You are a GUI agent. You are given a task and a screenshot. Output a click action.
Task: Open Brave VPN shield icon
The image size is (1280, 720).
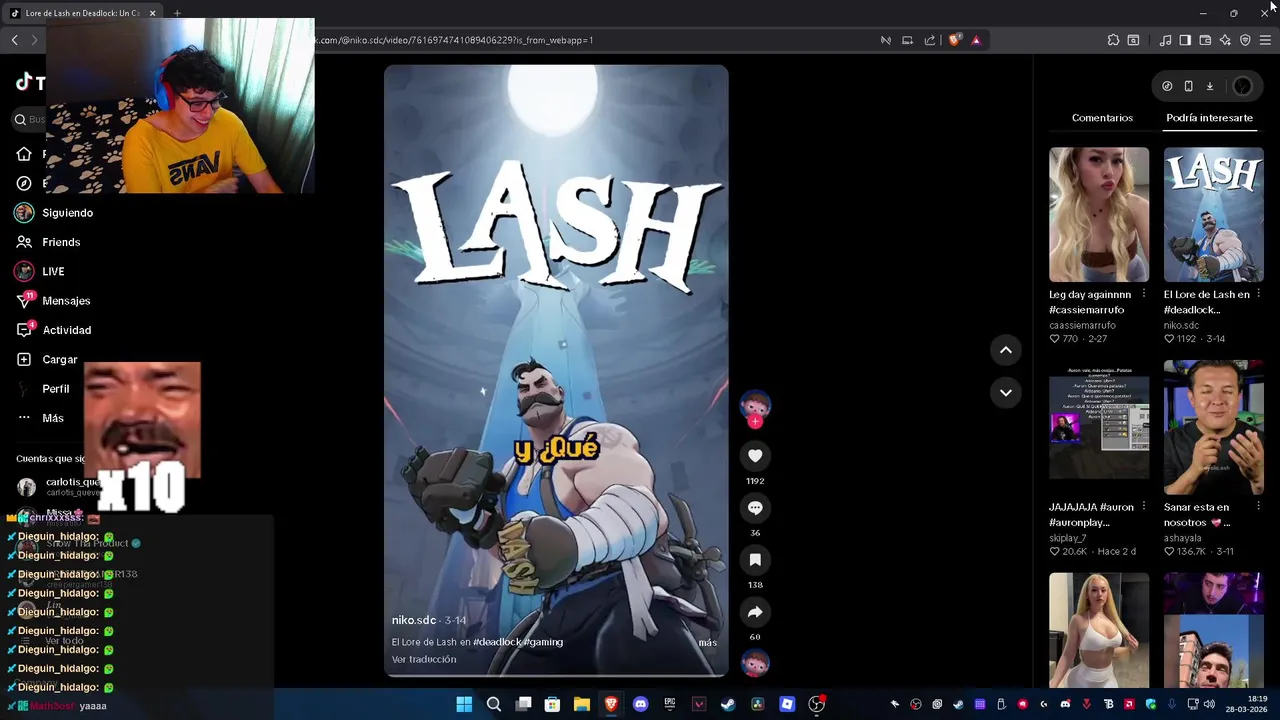1245,40
